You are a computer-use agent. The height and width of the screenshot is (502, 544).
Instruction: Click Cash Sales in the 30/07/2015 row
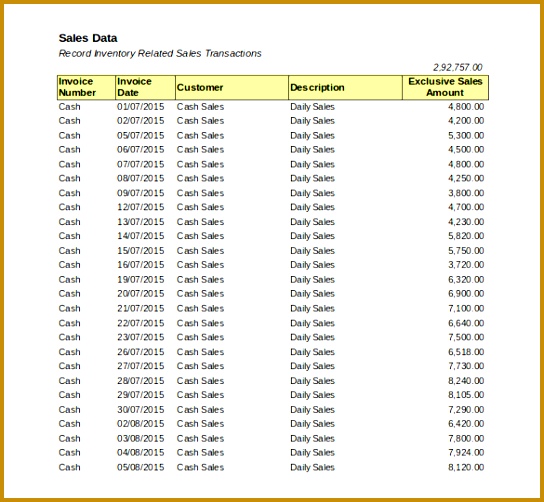(200, 409)
